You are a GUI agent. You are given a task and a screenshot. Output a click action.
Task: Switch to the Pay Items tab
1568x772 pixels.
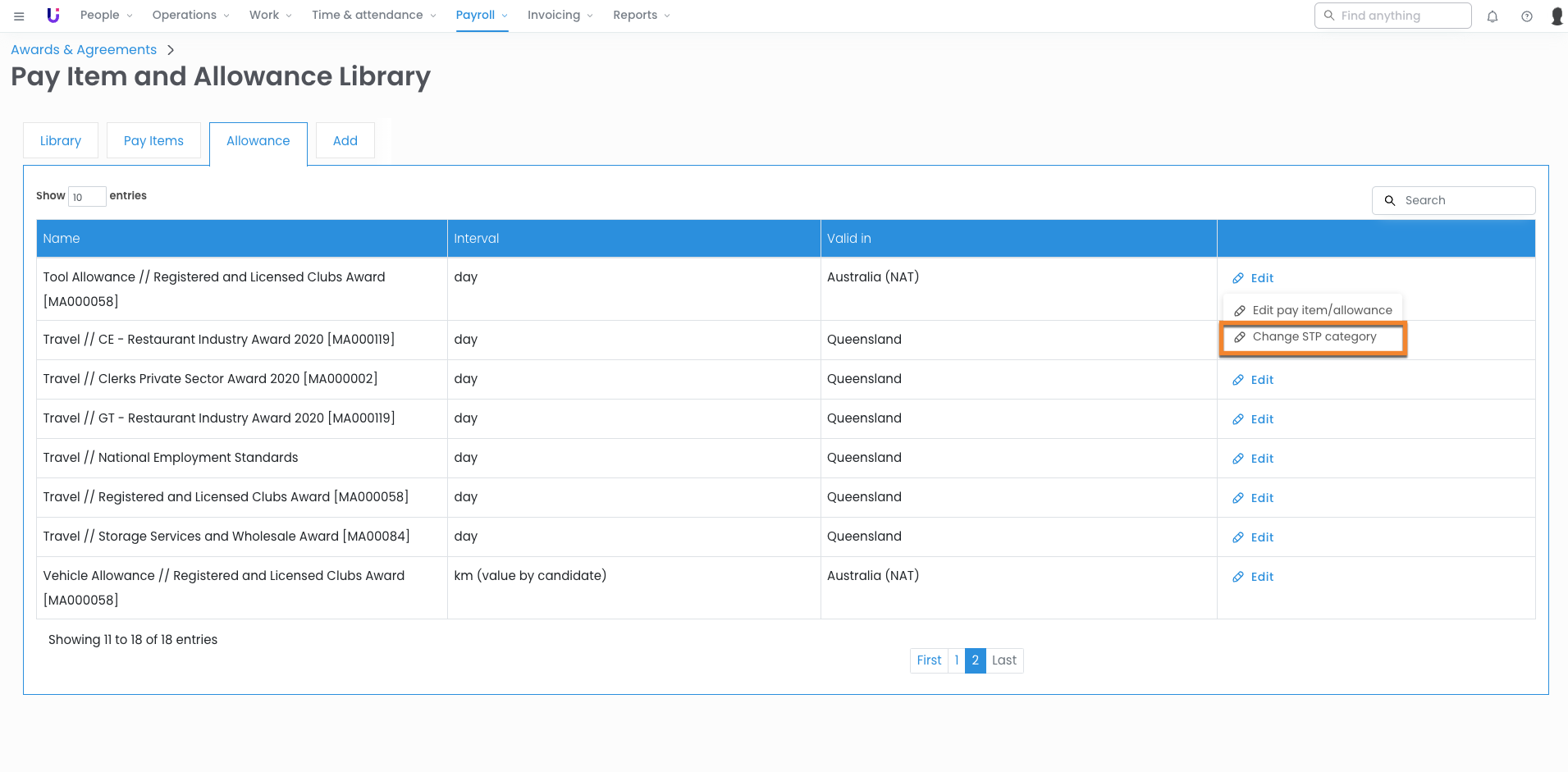153,140
